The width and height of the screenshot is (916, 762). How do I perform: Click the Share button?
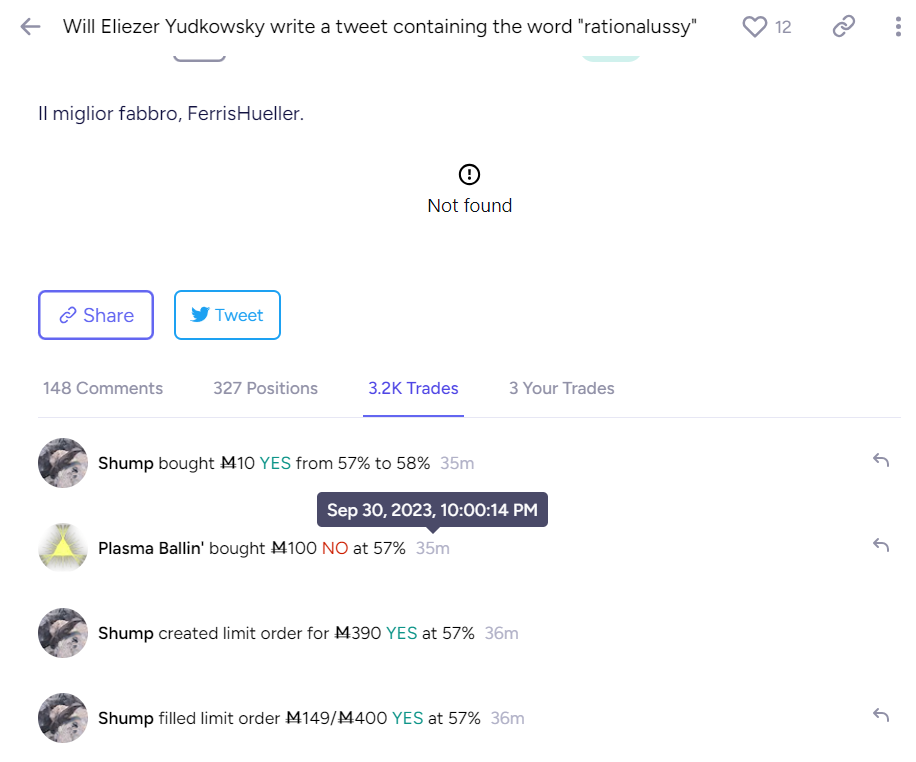click(x=96, y=315)
